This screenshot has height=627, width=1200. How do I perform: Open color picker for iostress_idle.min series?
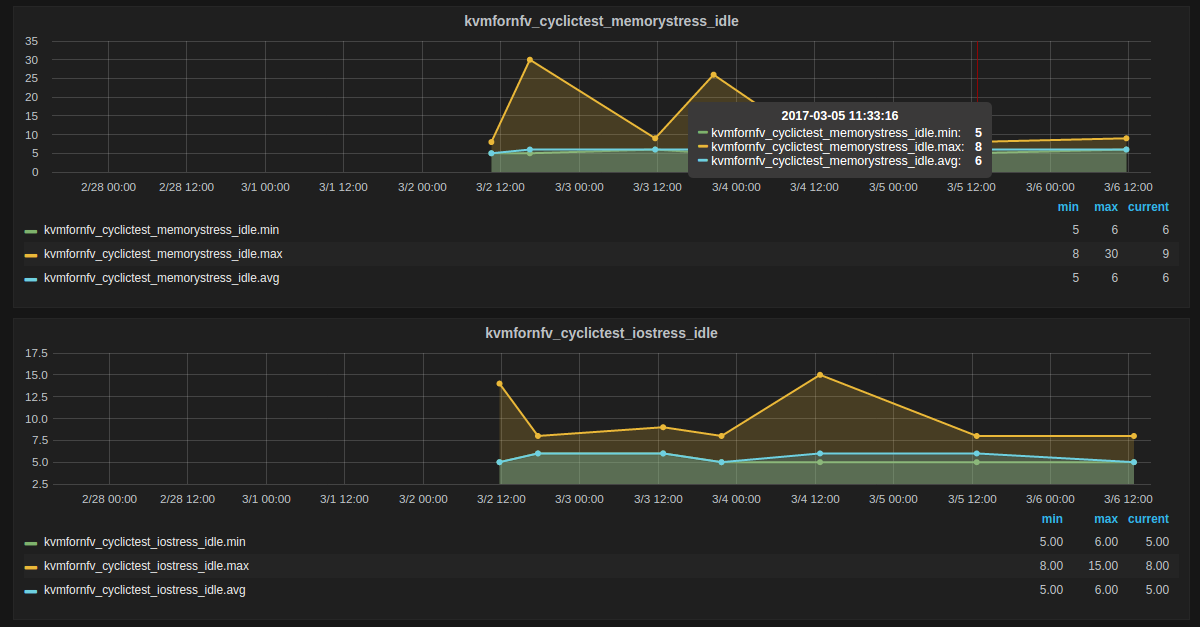(x=31, y=543)
